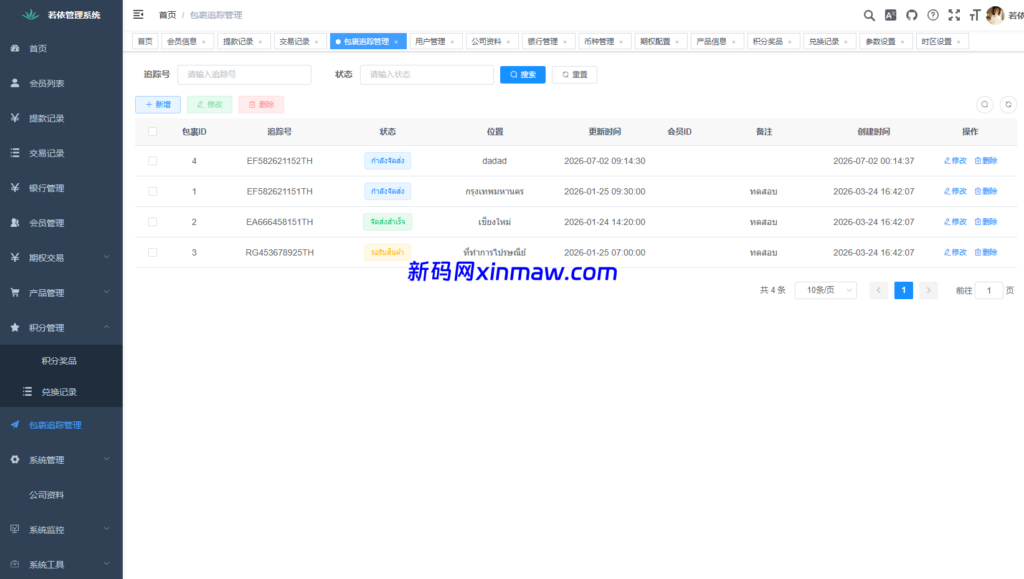Open the font size setting icon

975,15
